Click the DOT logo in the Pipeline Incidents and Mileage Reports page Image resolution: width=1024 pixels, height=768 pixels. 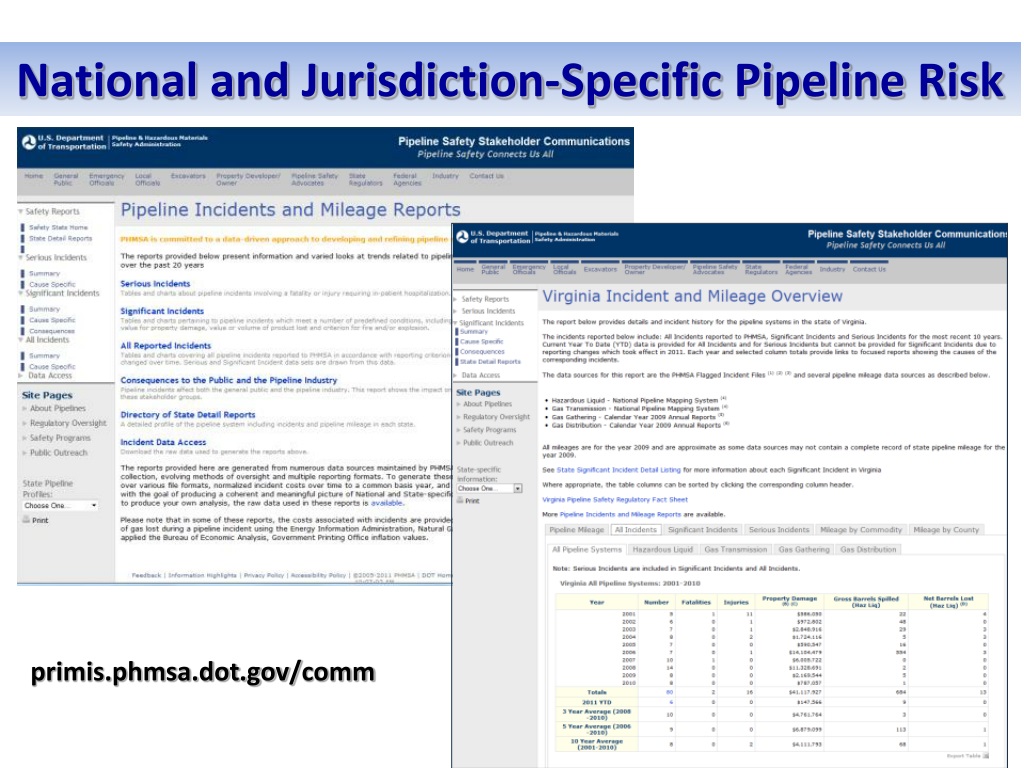(x=29, y=142)
